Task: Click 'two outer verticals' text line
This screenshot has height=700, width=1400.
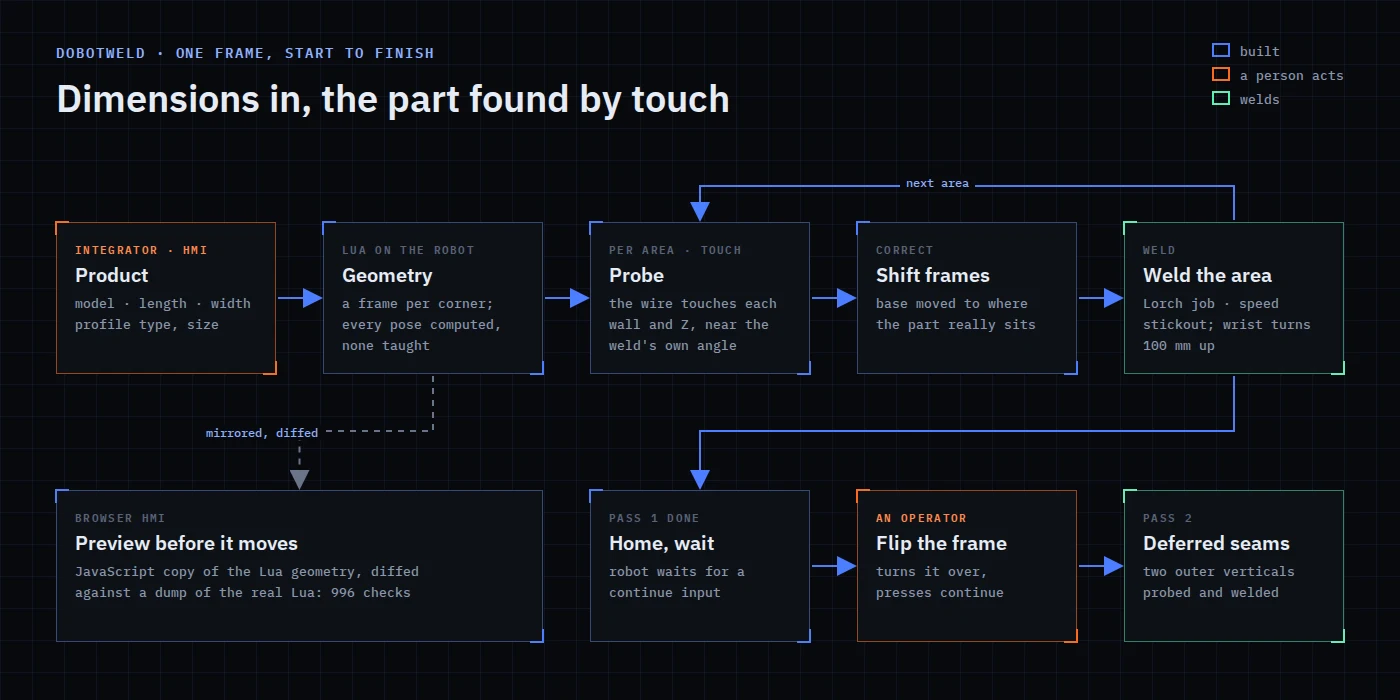Action: pos(1219,571)
